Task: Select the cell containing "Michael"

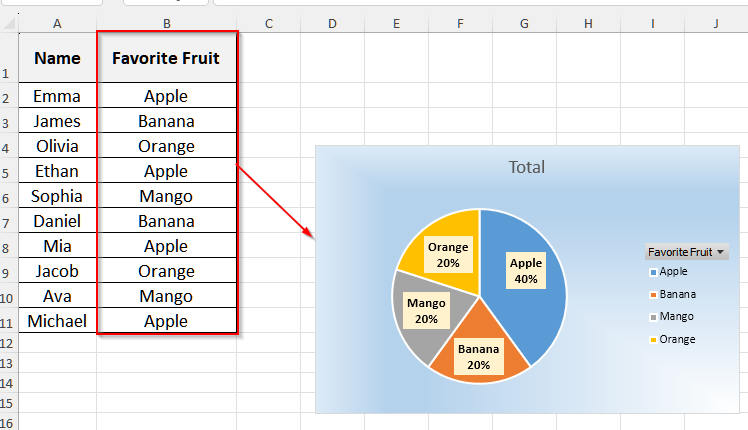Action: click(x=57, y=321)
